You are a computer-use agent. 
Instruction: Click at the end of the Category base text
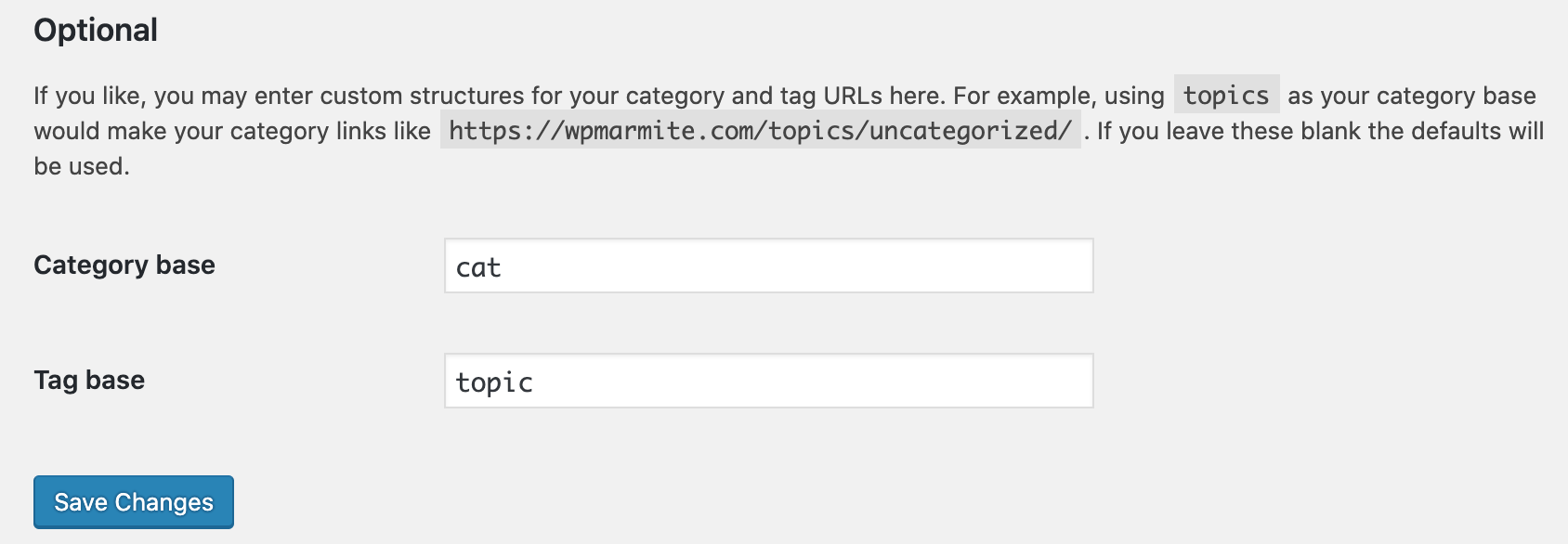[506, 268]
